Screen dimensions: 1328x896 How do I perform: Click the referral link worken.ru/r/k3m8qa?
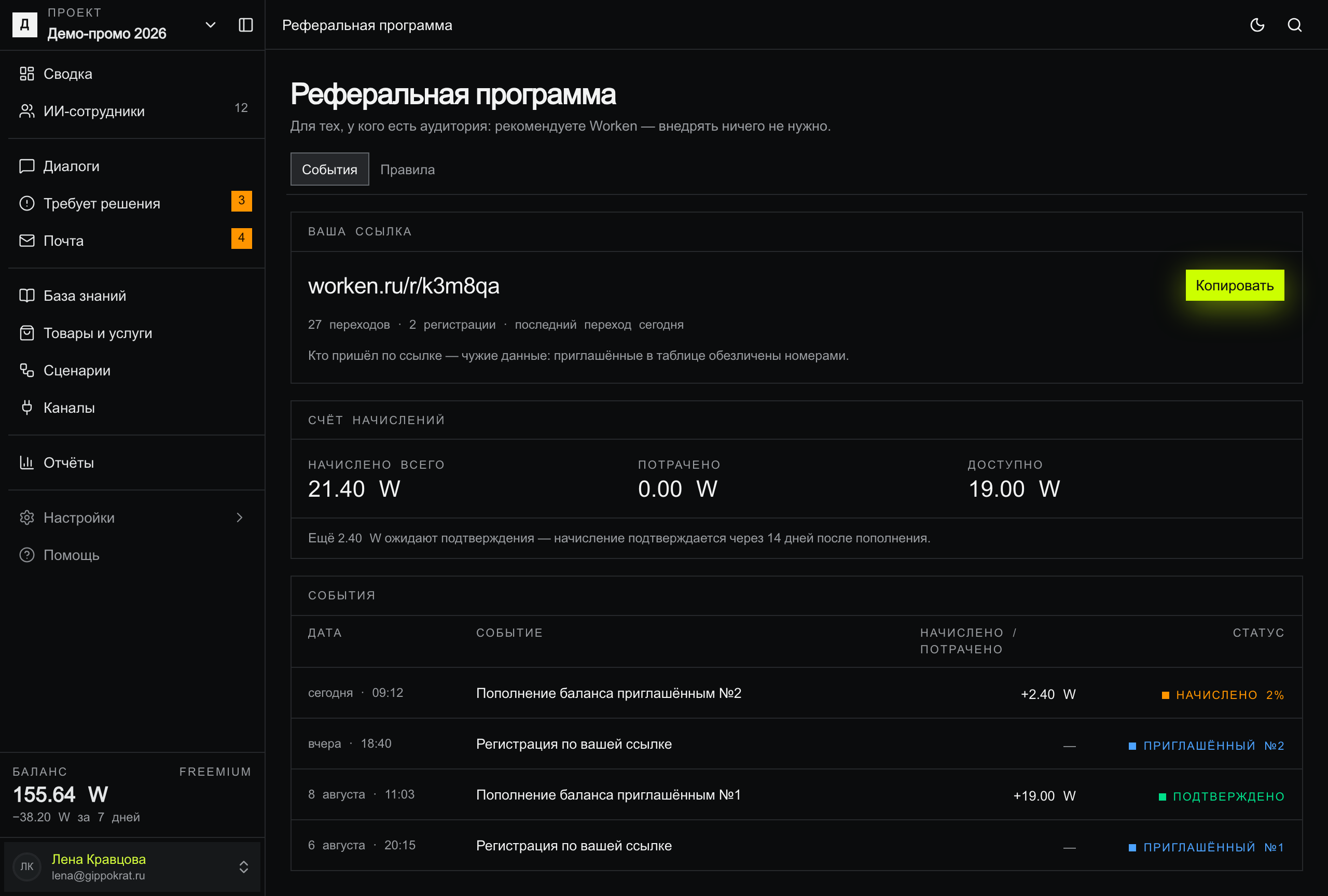coord(404,286)
